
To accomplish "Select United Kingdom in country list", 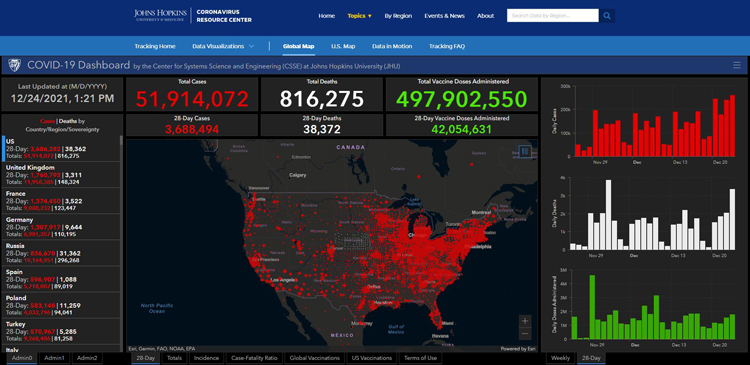I will [x=61, y=175].
